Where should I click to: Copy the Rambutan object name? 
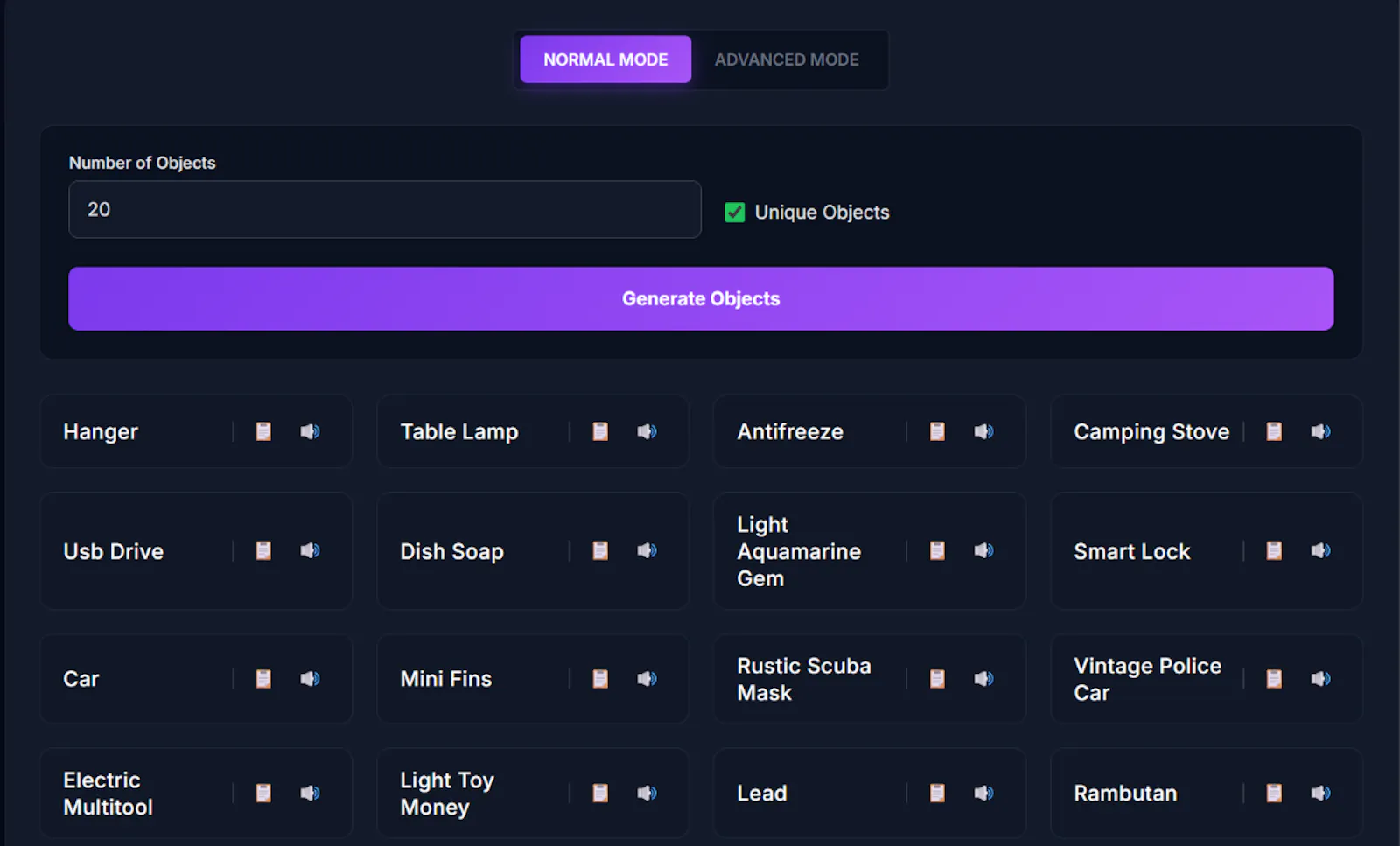[1274, 793]
